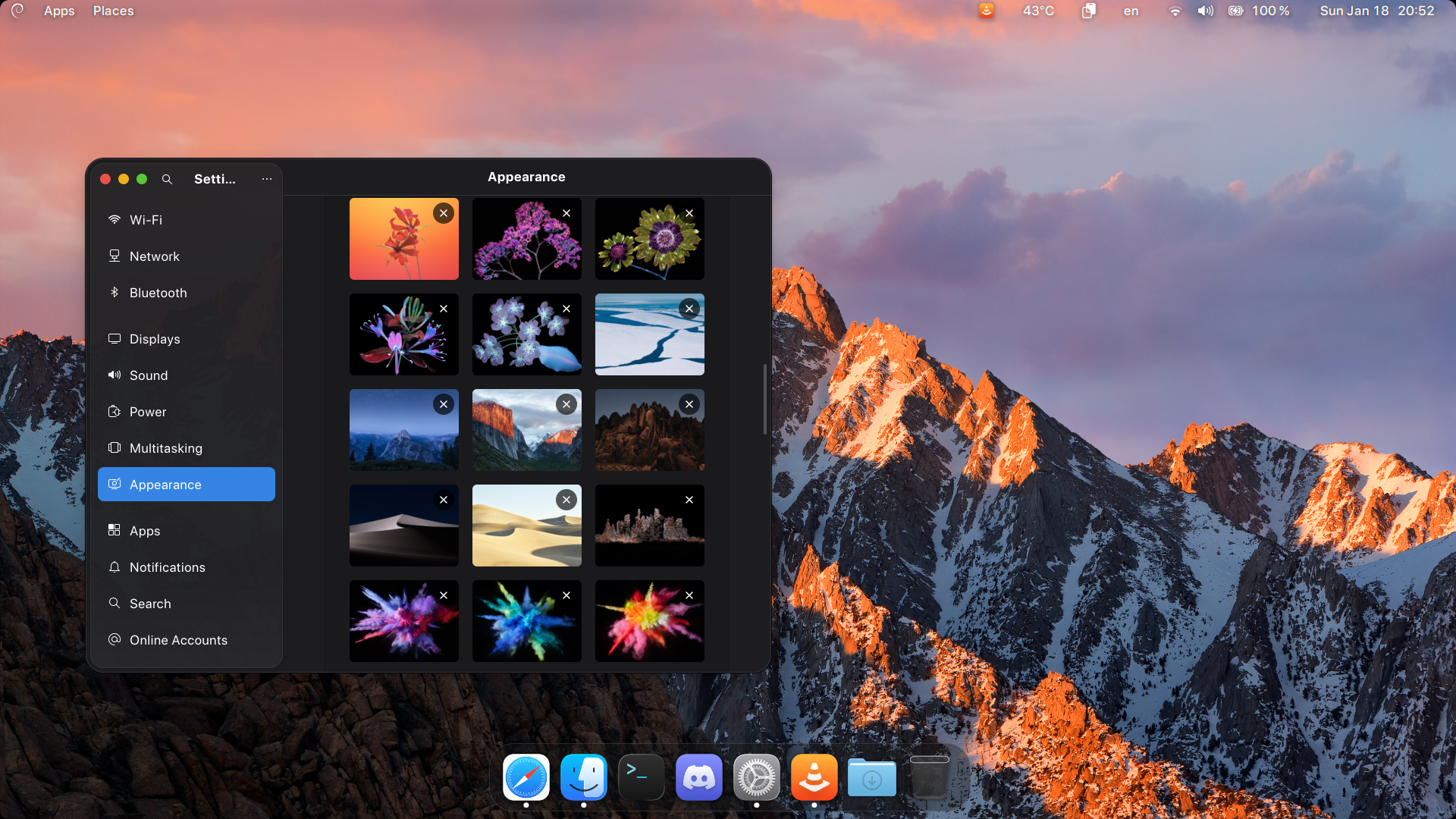This screenshot has height=819, width=1456.
Task: Click the search icon in Settings header
Action: [167, 179]
